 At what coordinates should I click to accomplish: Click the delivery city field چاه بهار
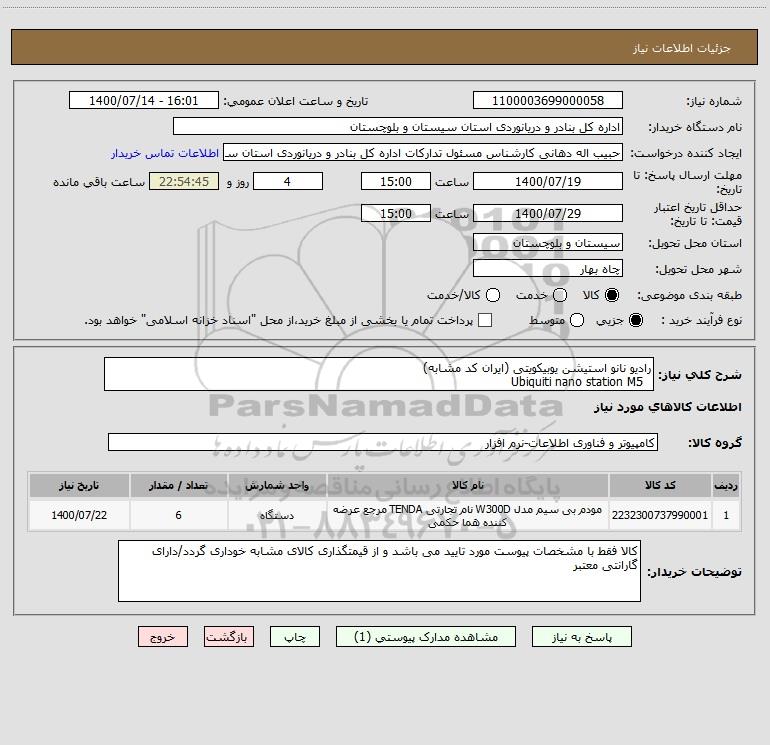tap(548, 269)
